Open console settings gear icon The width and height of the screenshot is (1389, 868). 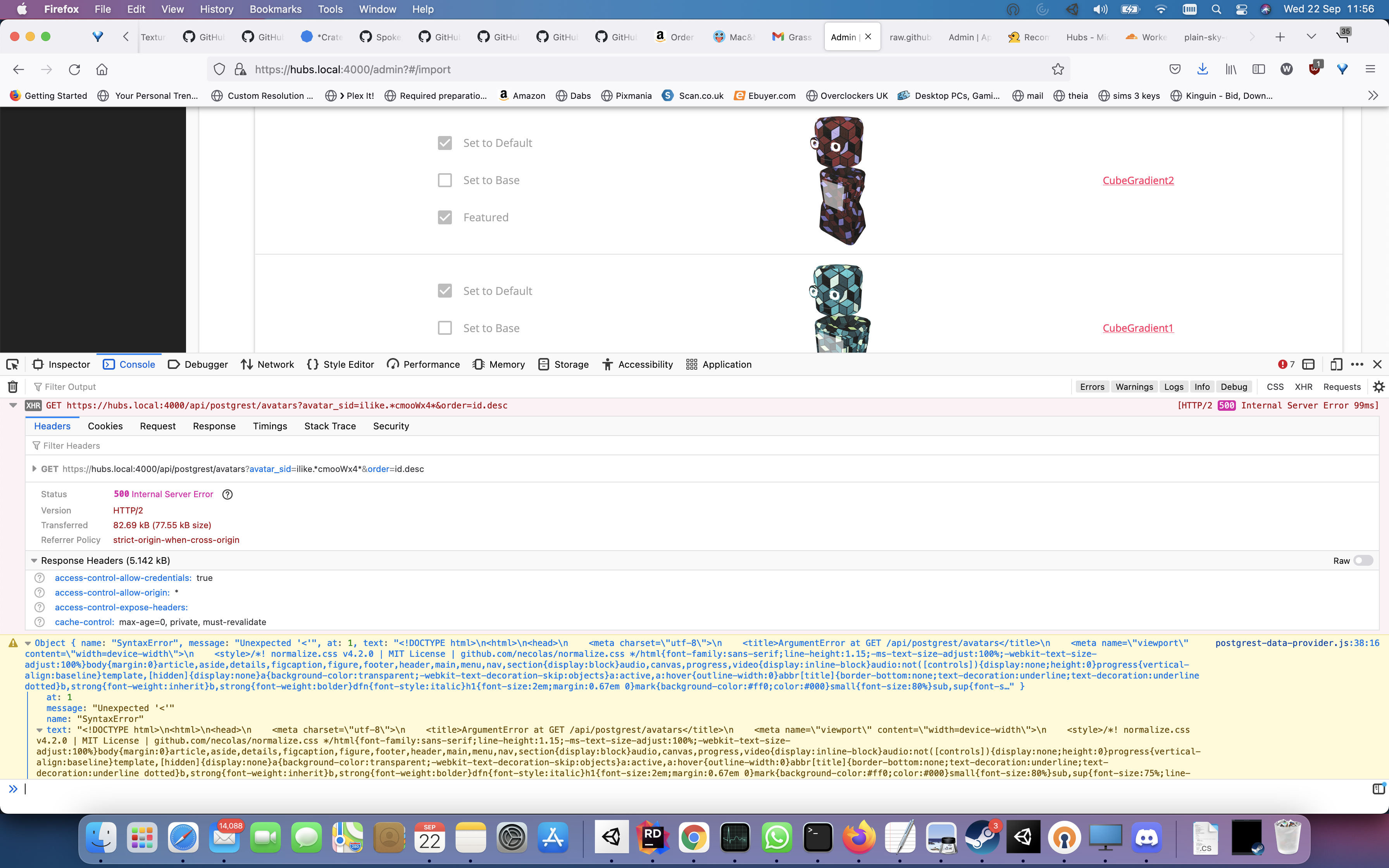(x=1379, y=387)
